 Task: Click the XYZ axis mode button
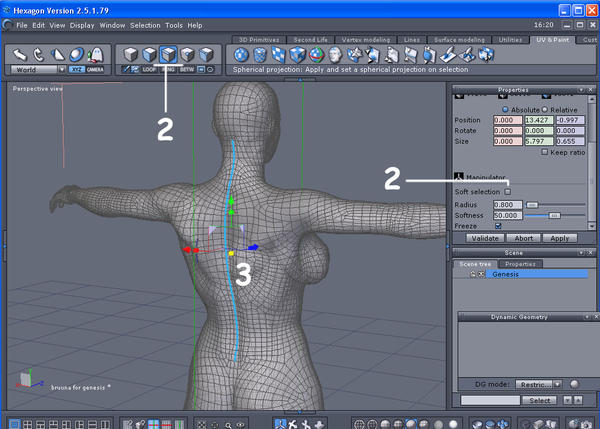click(x=76, y=70)
